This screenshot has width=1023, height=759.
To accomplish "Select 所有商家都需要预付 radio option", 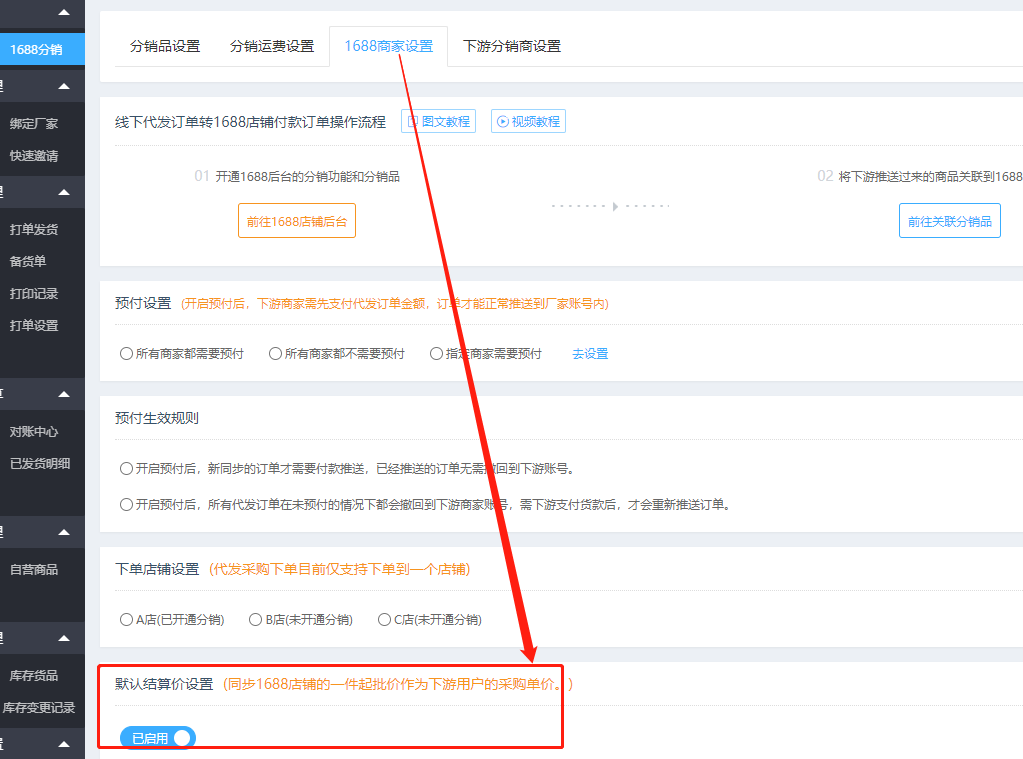I will pyautogui.click(x=126, y=354).
